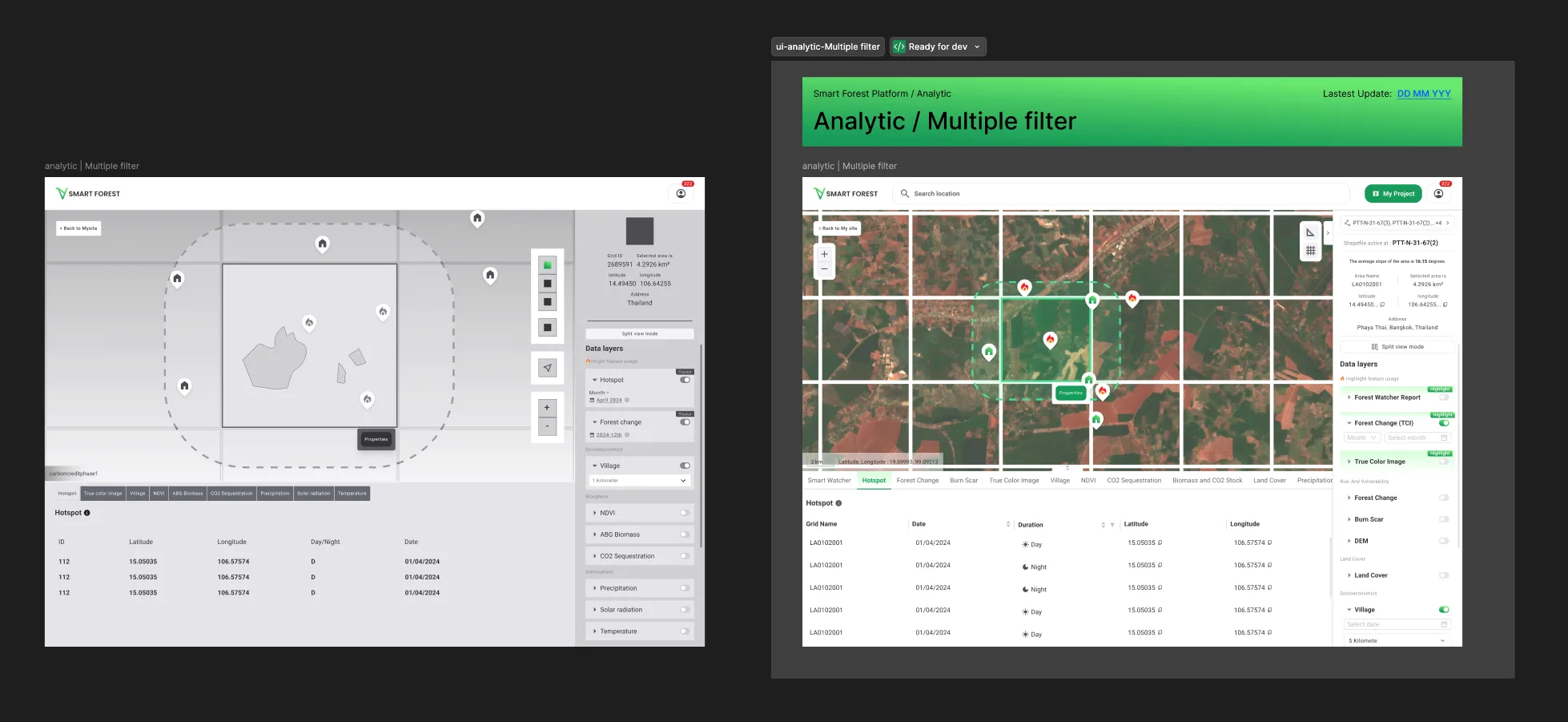Select the CO2 Sequestration tab in colored design
This screenshot has width=1568, height=722.
pyautogui.click(x=1134, y=481)
